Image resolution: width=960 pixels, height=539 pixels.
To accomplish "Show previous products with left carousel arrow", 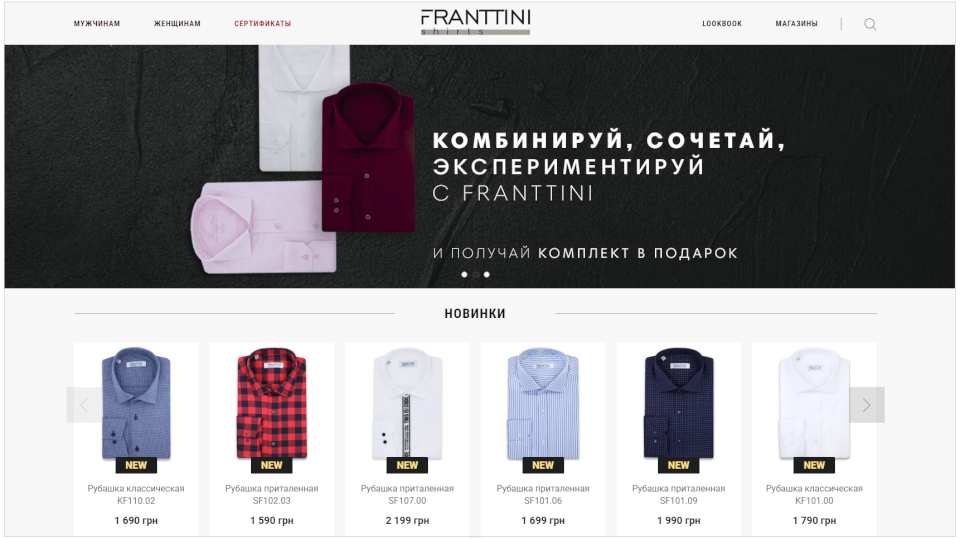I will [x=84, y=405].
